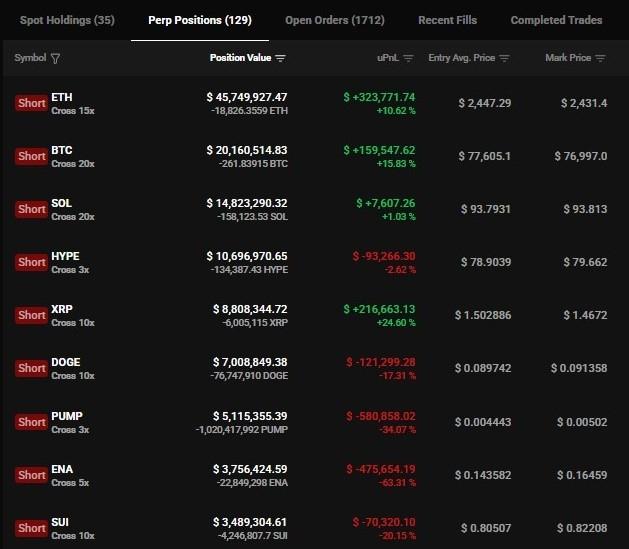Viewport: 629px width, 549px height.
Task: Click the Short badge on HYPE row
Action: coord(31,262)
